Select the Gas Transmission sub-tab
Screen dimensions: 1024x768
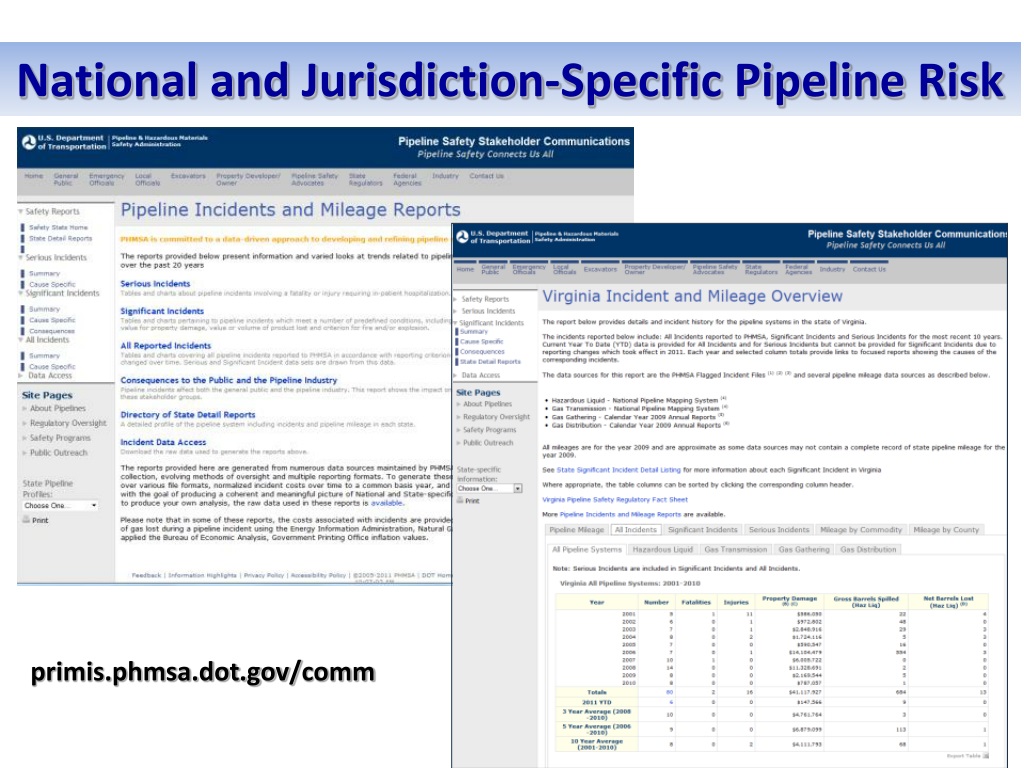click(736, 550)
